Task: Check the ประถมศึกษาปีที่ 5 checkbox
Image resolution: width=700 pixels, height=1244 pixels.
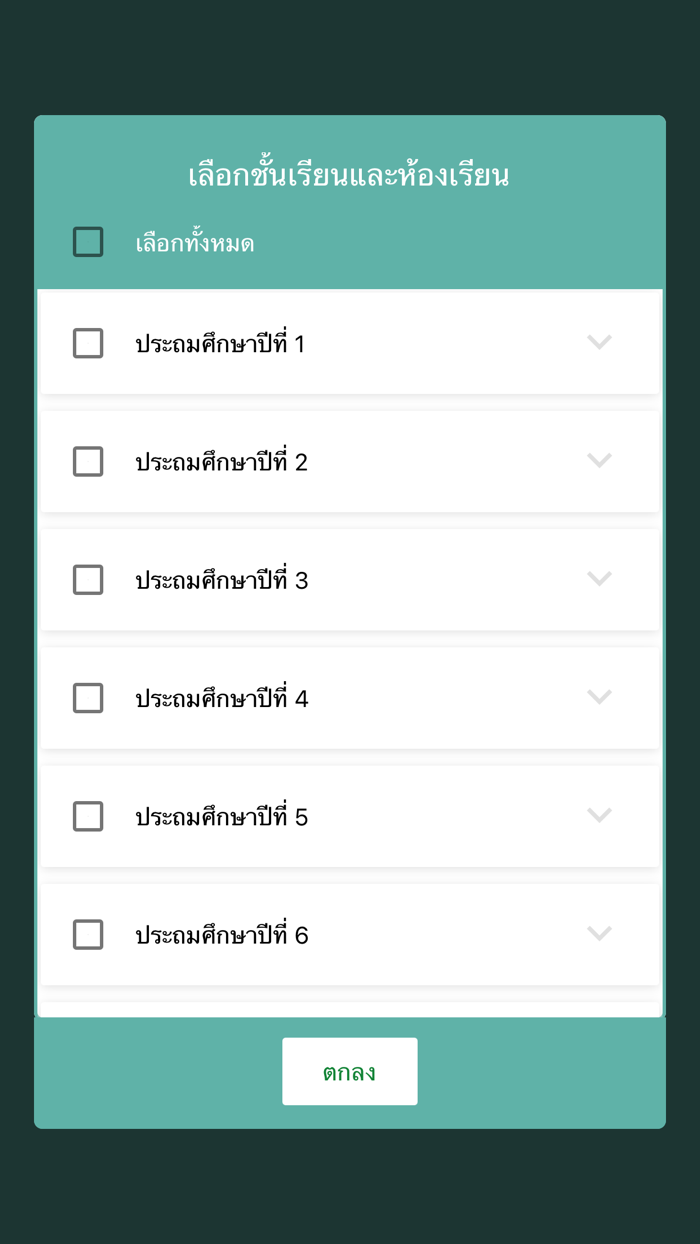Action: pyautogui.click(x=88, y=816)
